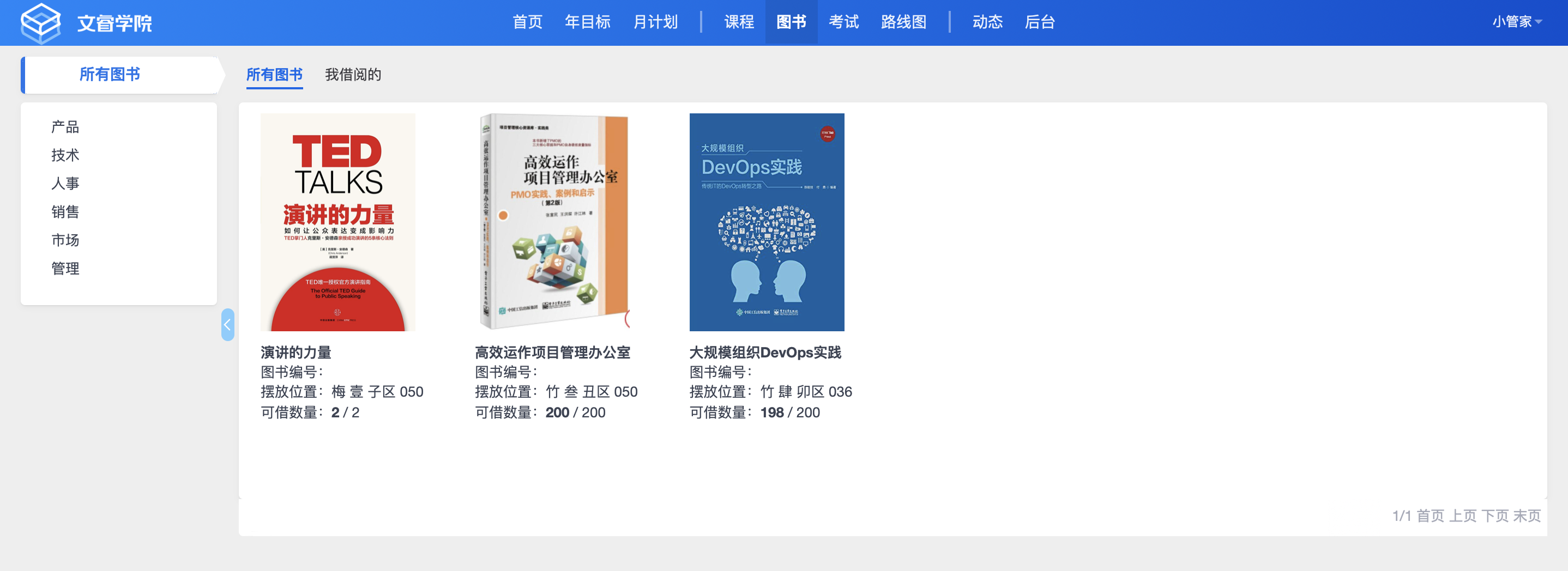1568x571 pixels.
Task: Click the location text 梅 壹 子区 050
Action: tap(377, 392)
